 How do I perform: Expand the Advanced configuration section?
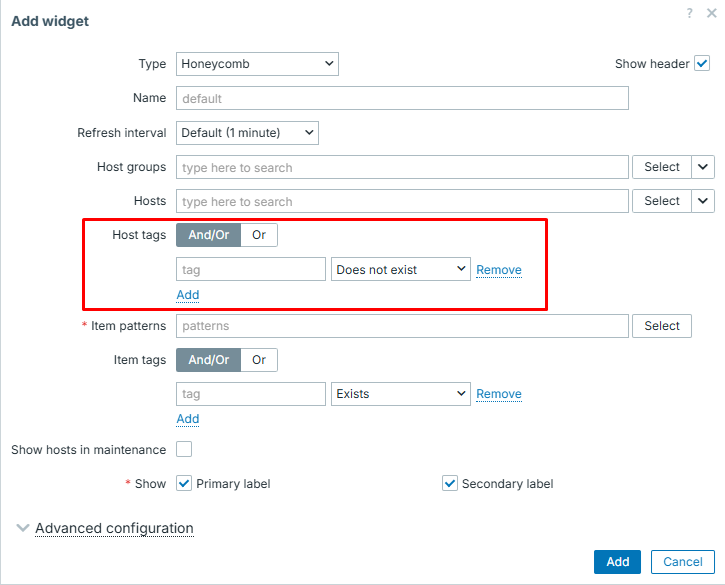pyautogui.click(x=113, y=528)
